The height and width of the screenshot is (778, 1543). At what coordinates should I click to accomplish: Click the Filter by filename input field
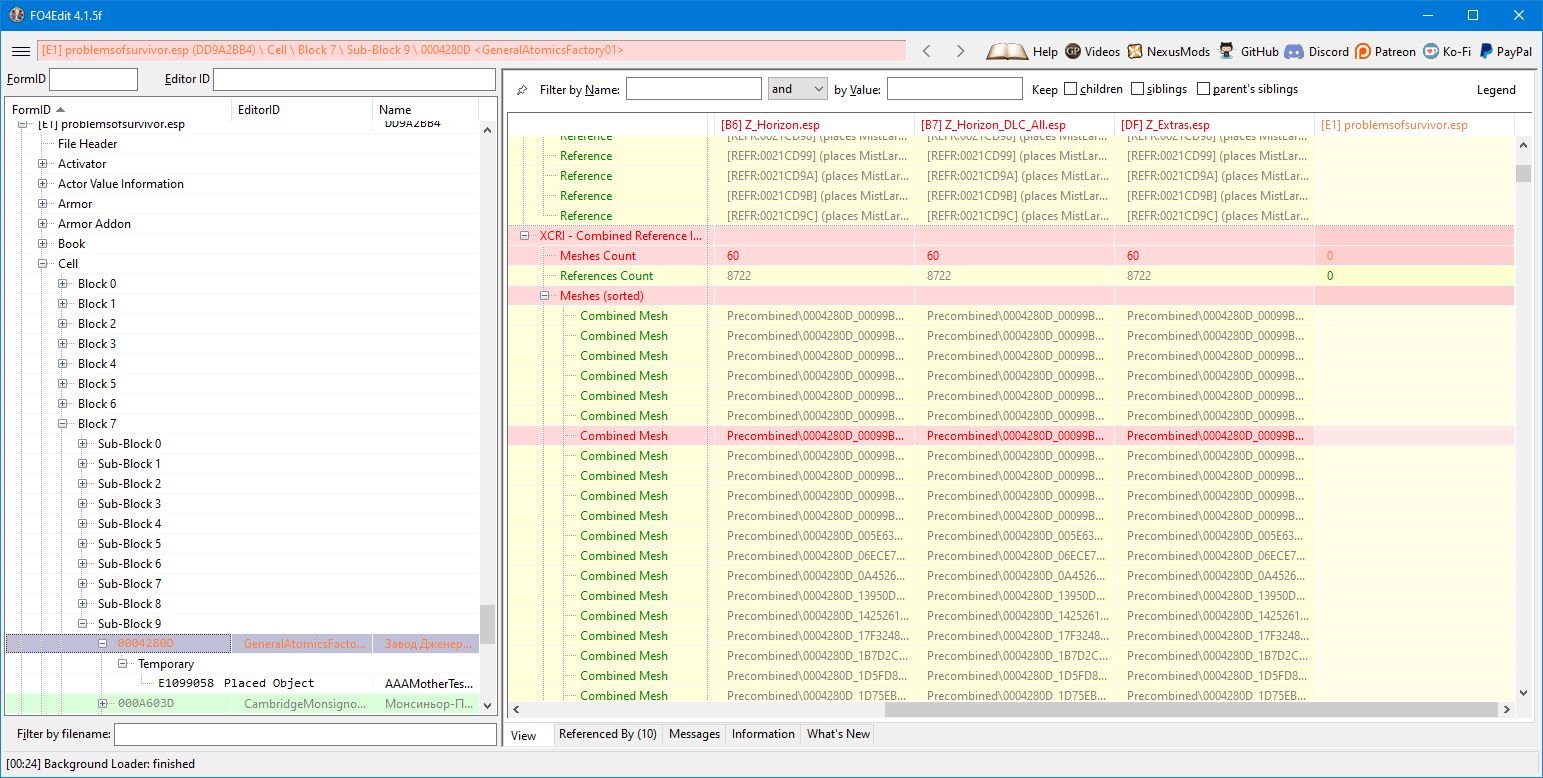point(305,735)
